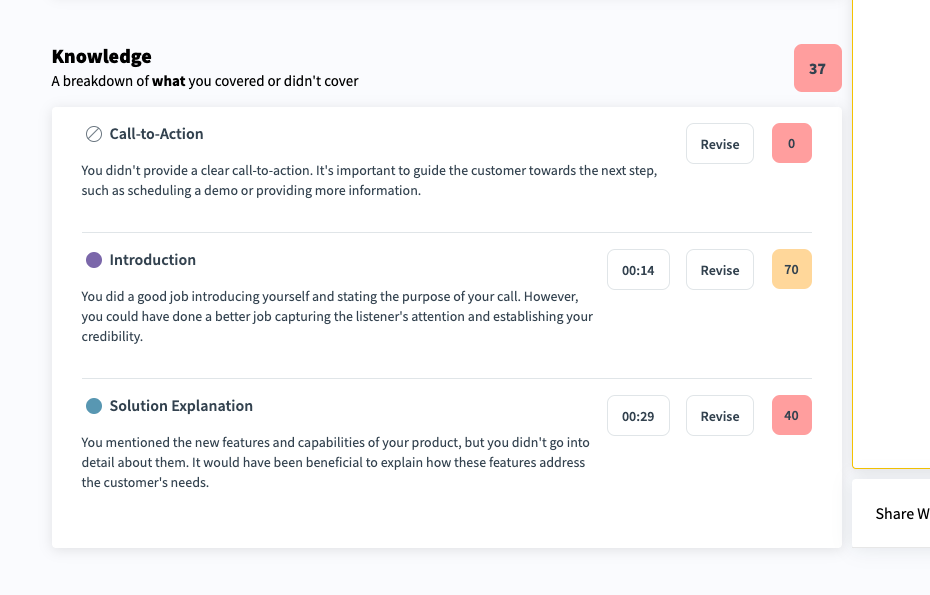This screenshot has height=595, width=930.
Task: Click the blue dot beside Solution Explanation
Action: (94, 406)
